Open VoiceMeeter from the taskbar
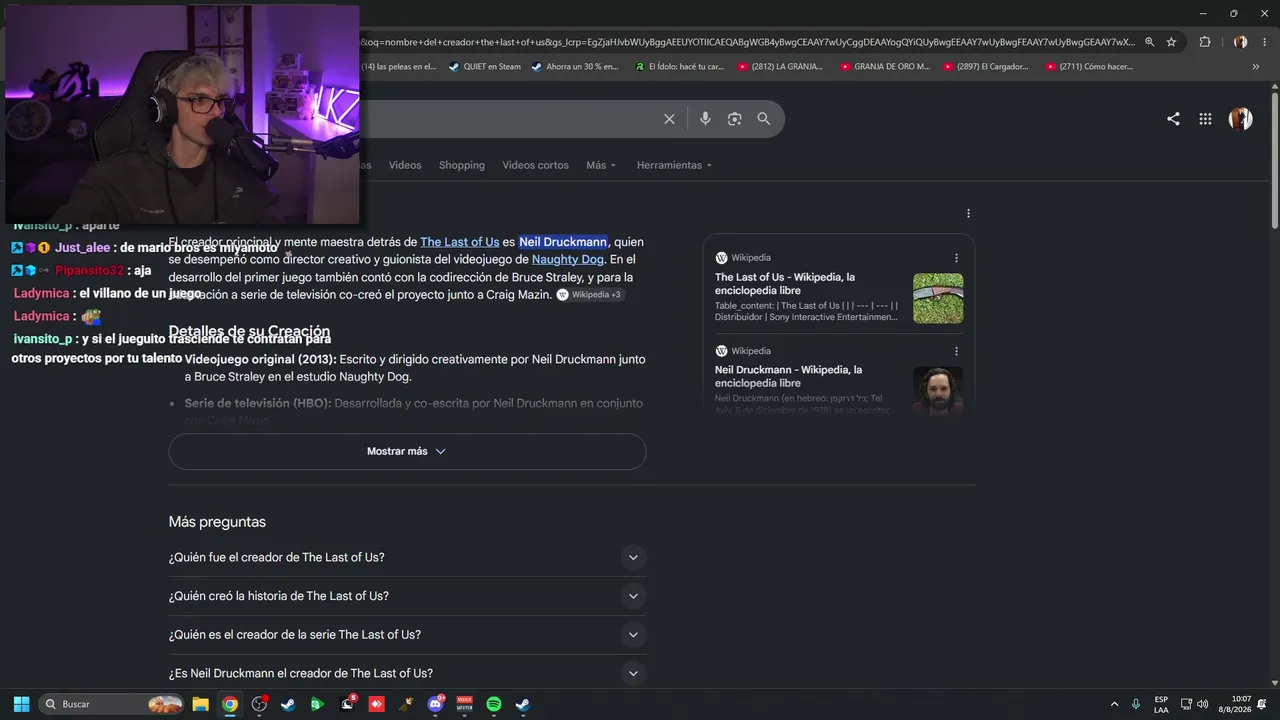This screenshot has width=1280, height=720. pos(465,704)
